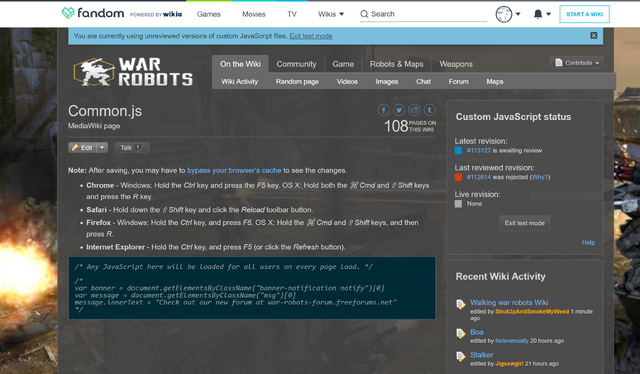Select the Game tab
Viewport: 640px width, 374px height.
pyautogui.click(x=343, y=64)
